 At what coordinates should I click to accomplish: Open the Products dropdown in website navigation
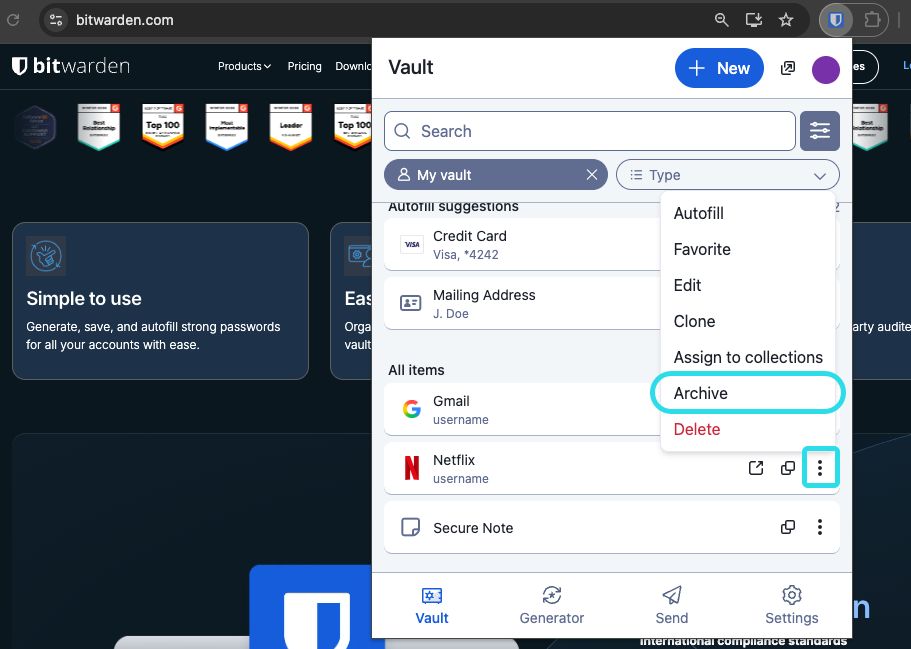tap(244, 66)
